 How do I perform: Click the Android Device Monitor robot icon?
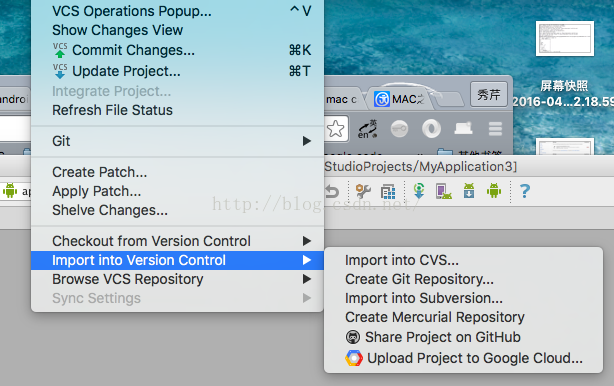[494, 191]
